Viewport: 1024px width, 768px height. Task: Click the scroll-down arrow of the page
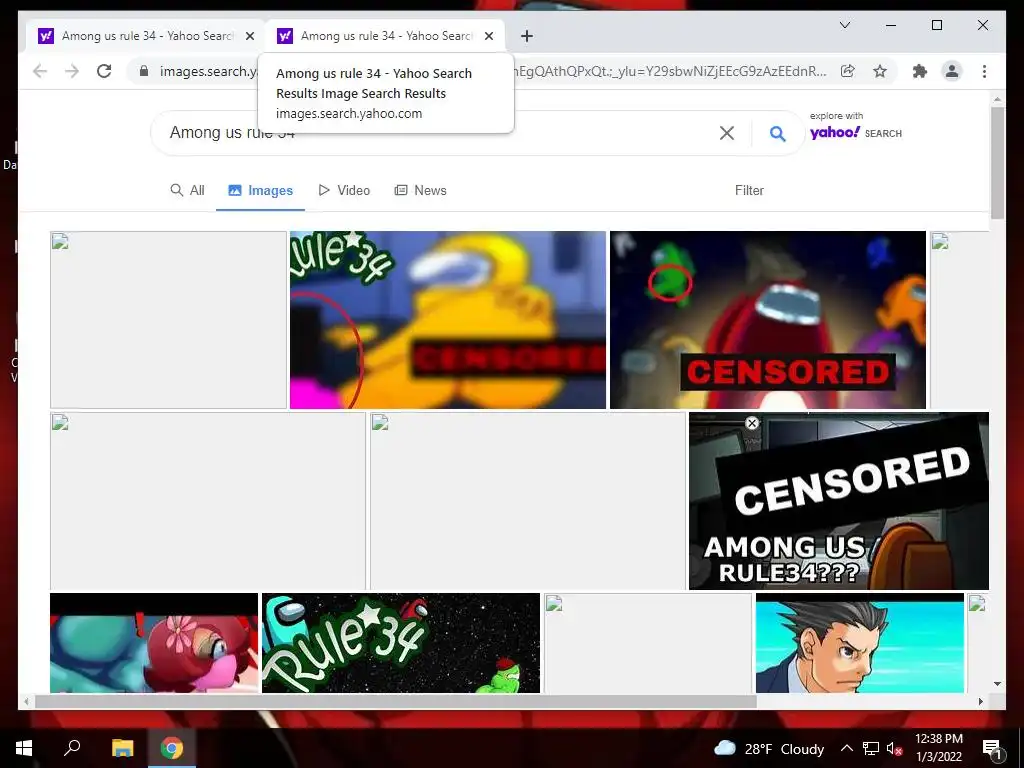point(997,684)
